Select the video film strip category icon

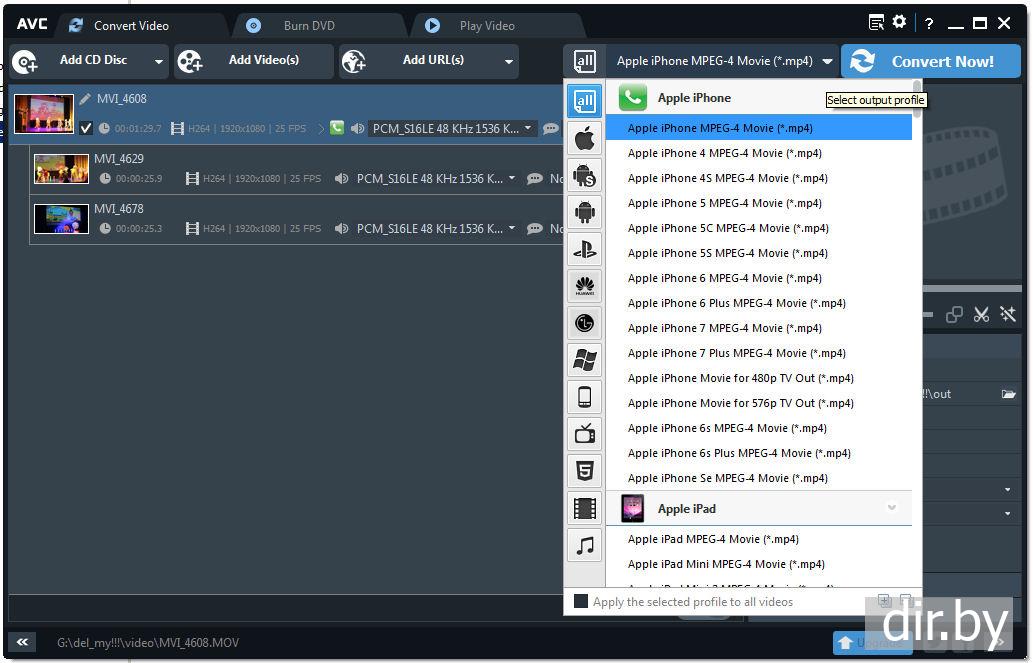pyautogui.click(x=585, y=508)
